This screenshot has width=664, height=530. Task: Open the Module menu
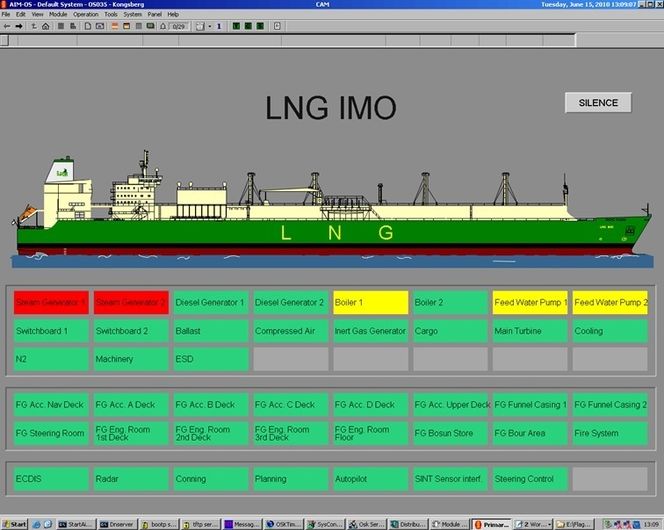58,15
